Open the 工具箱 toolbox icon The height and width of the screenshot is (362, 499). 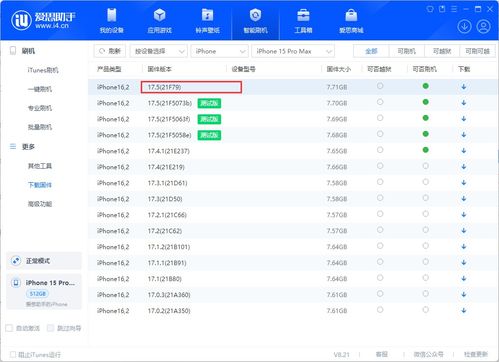(303, 15)
